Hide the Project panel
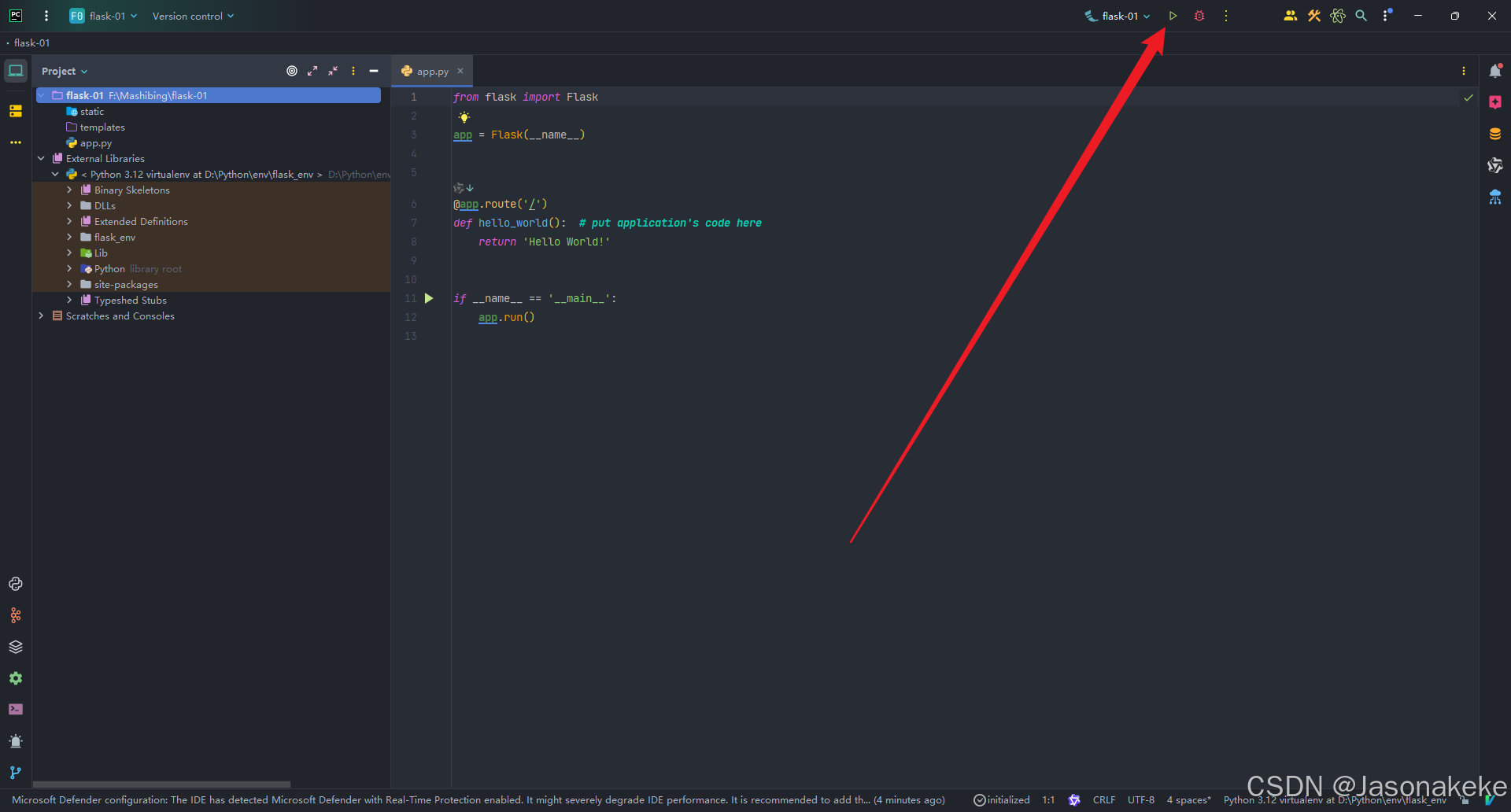The image size is (1511, 812). (x=374, y=71)
